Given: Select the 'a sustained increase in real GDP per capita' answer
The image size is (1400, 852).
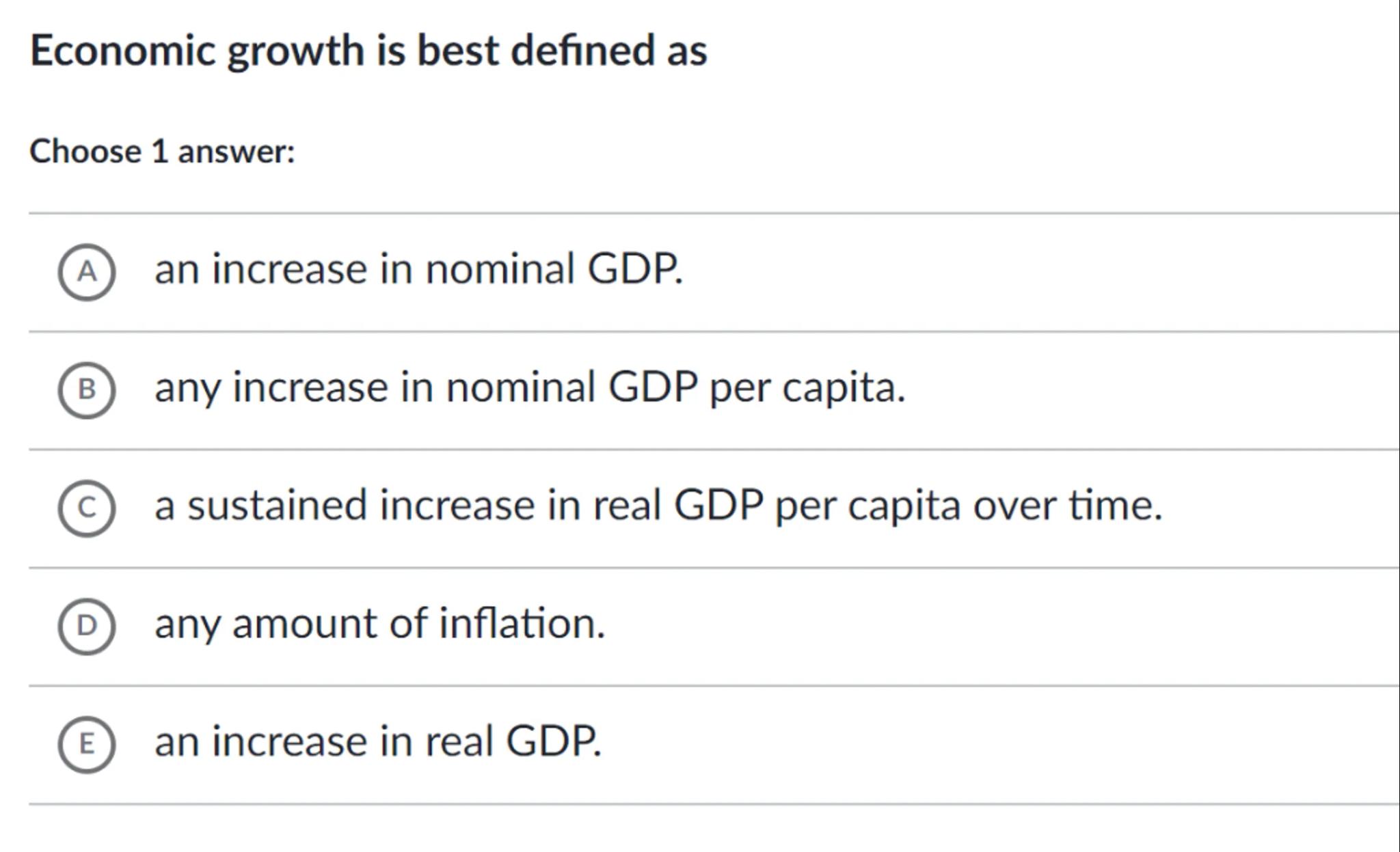Looking at the screenshot, I should pos(658,506).
